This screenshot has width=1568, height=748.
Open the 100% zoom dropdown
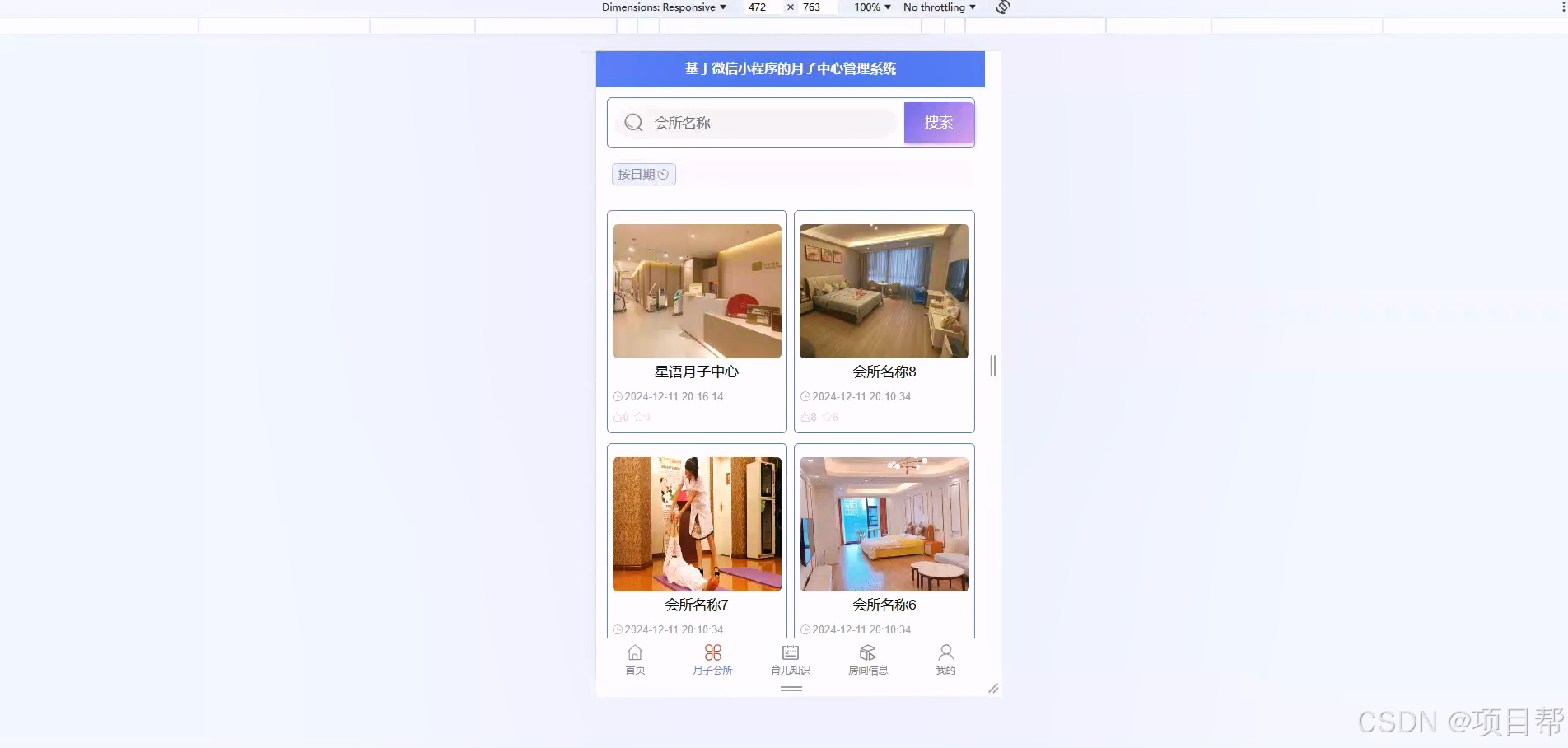[x=870, y=7]
